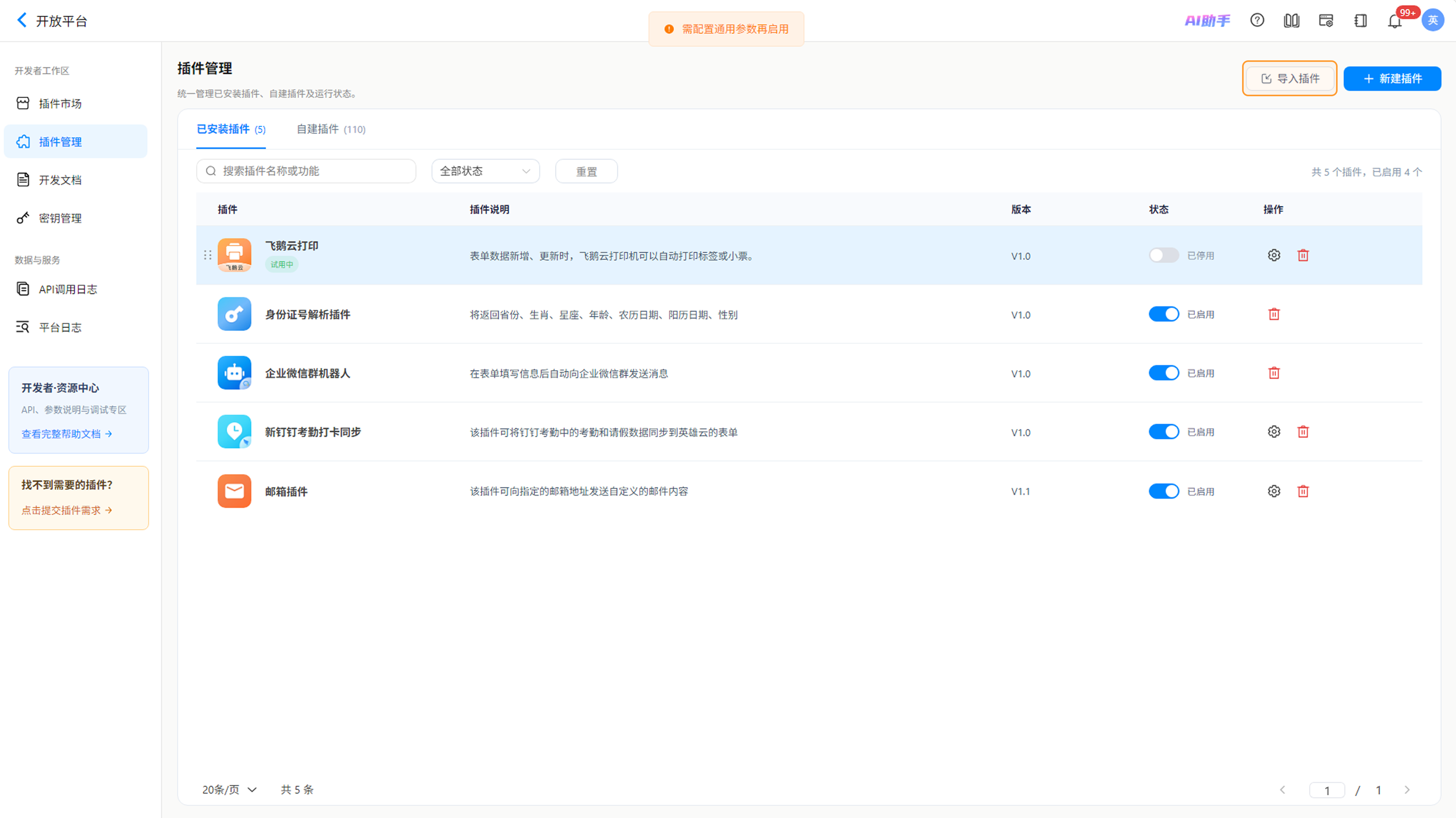
Task: Click the back arrow beside 开放平台
Action: 21,20
